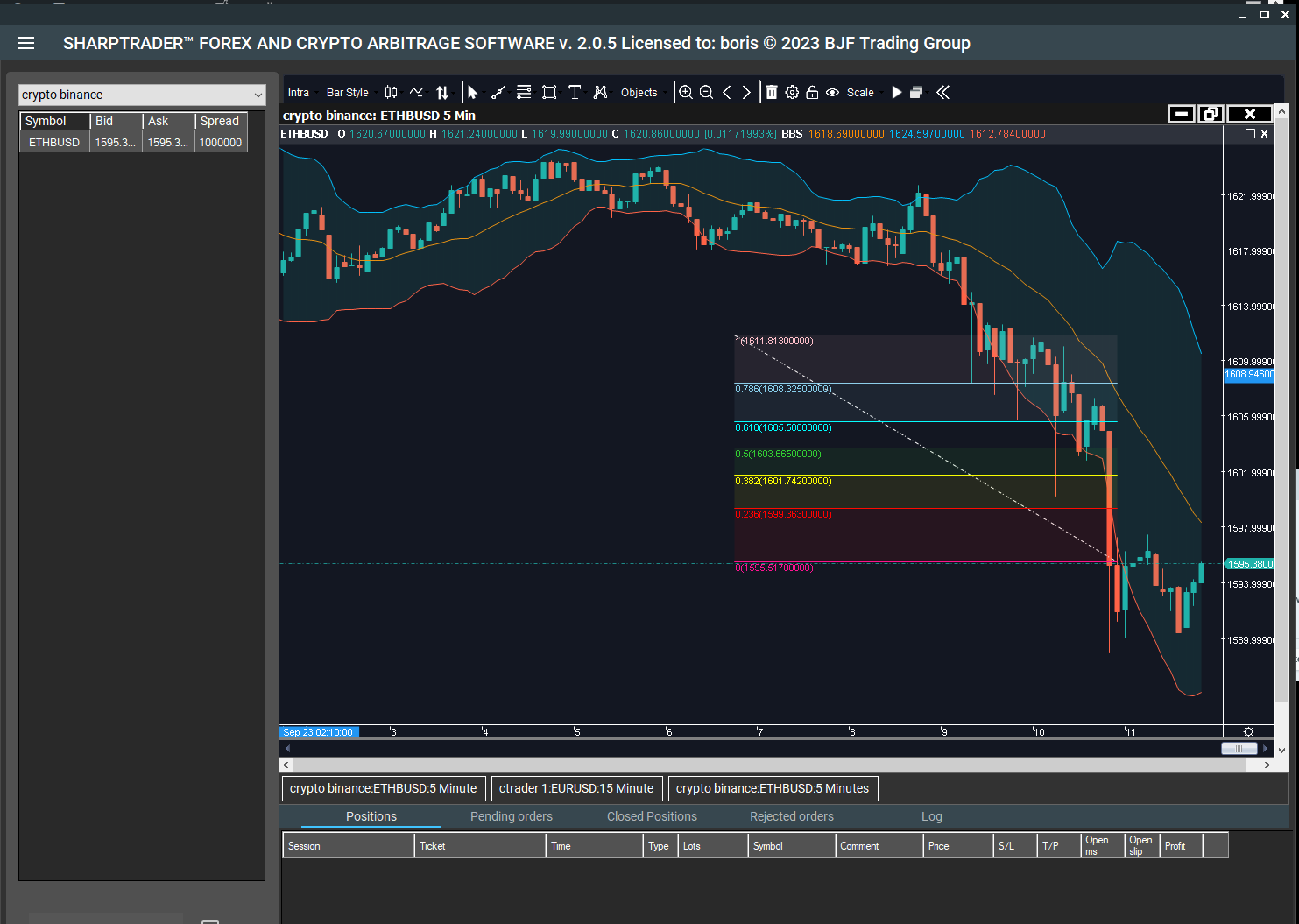Click the Bid column header
The width and height of the screenshot is (1299, 924).
pyautogui.click(x=116, y=121)
